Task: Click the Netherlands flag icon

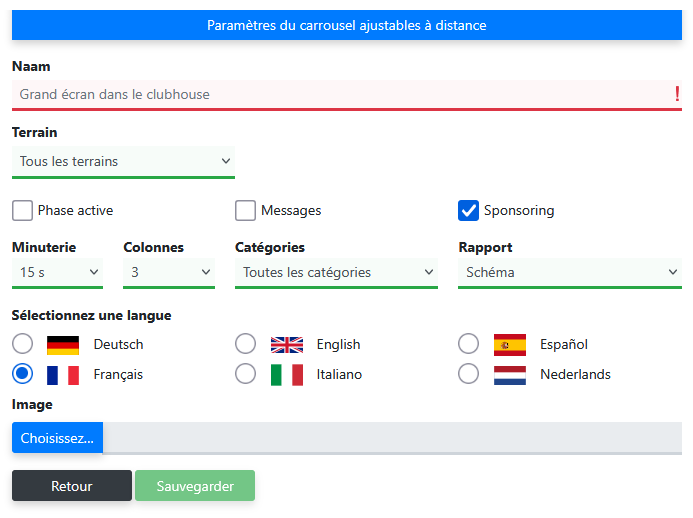Action: tap(510, 375)
